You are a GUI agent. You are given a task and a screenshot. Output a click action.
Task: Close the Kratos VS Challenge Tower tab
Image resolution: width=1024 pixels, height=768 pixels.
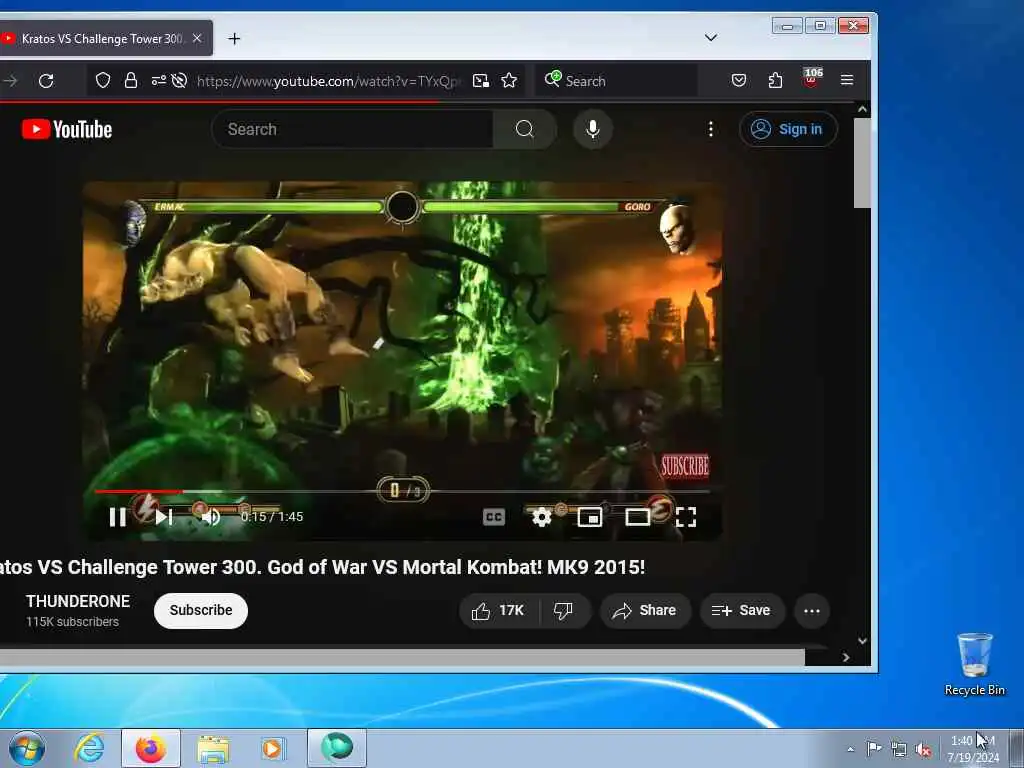click(197, 39)
